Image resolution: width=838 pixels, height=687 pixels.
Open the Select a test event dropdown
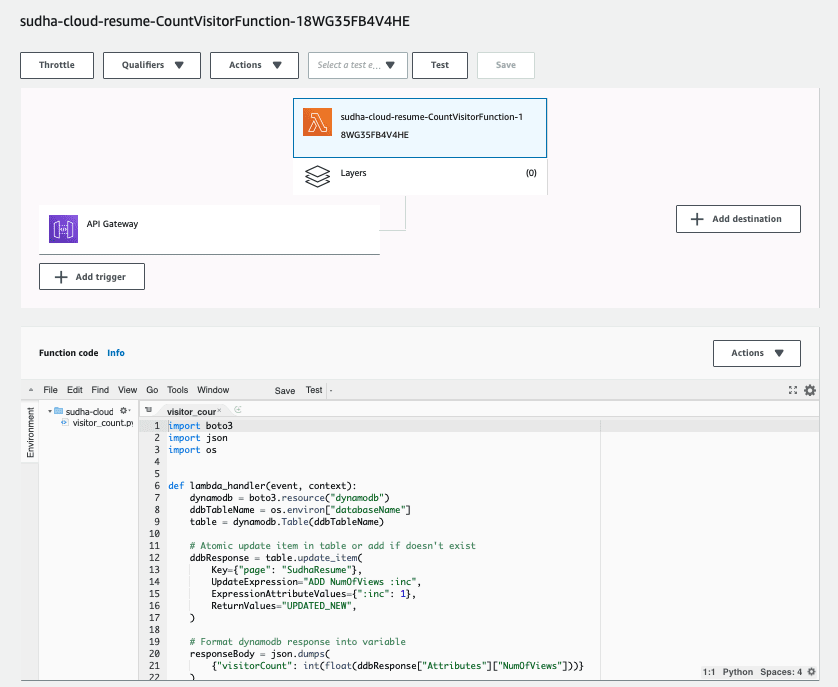pyautogui.click(x=358, y=65)
